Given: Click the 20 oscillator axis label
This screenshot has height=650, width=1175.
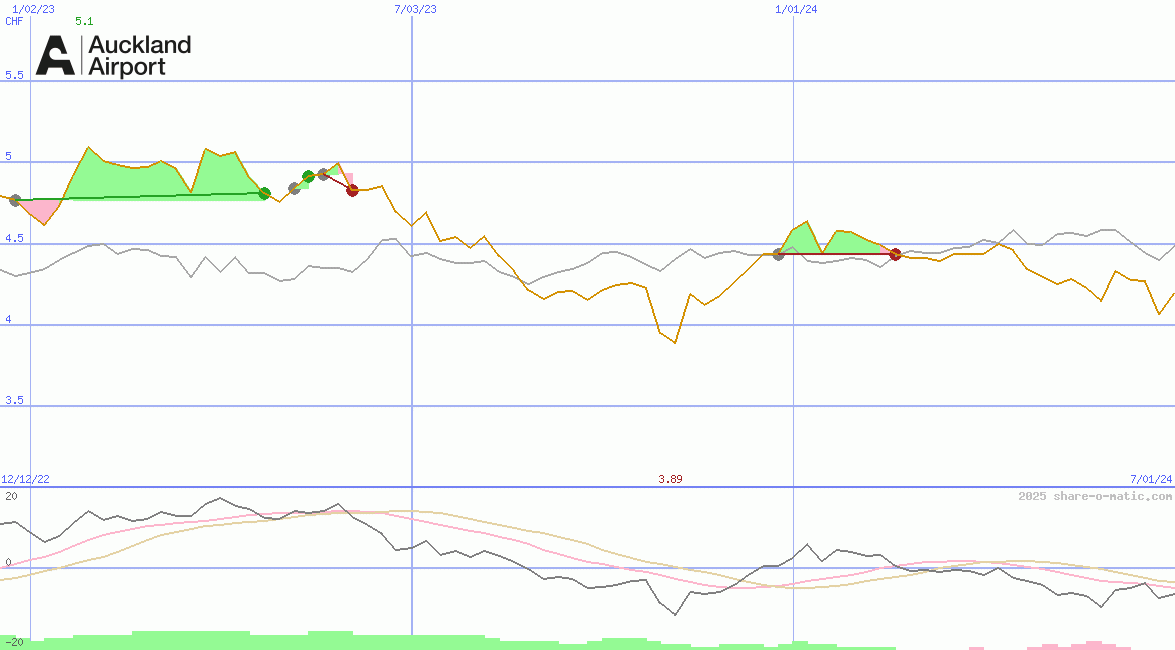Looking at the screenshot, I should tap(11, 496).
